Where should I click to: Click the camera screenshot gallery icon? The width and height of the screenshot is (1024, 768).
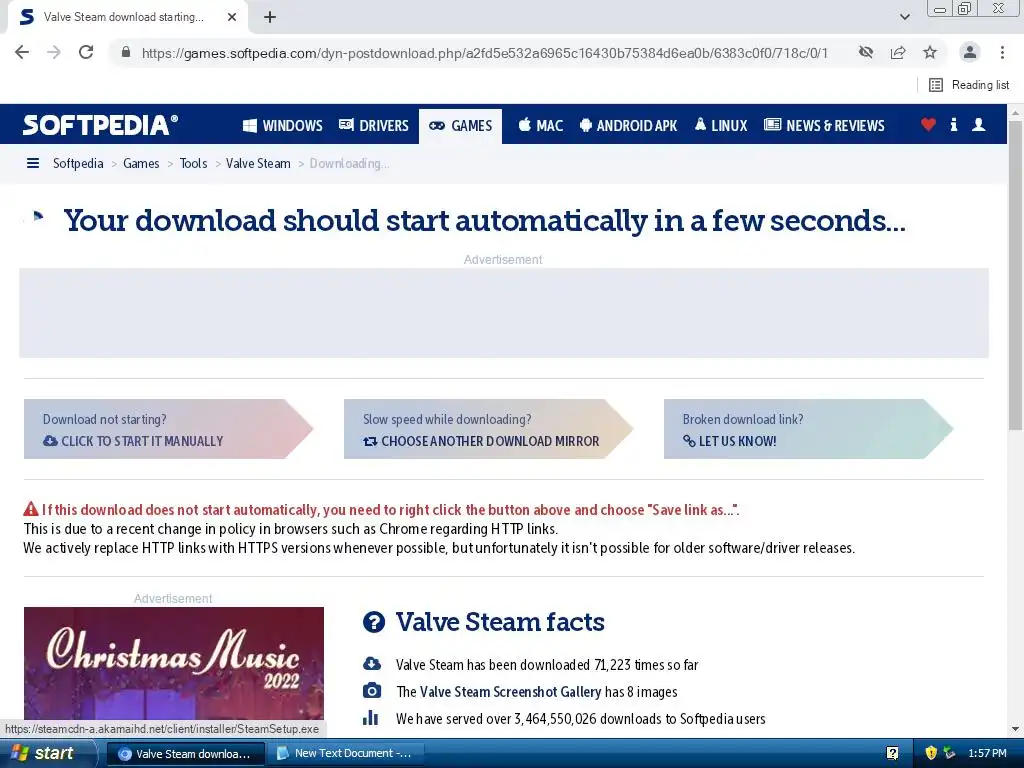pos(372,691)
